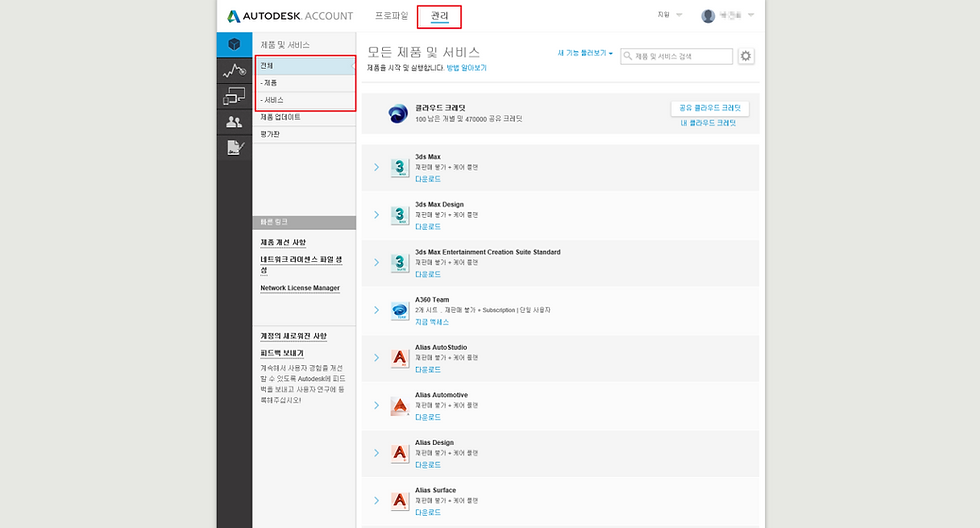980x528 pixels.
Task: Select '- 제품' in the left menu
Action: 304,83
